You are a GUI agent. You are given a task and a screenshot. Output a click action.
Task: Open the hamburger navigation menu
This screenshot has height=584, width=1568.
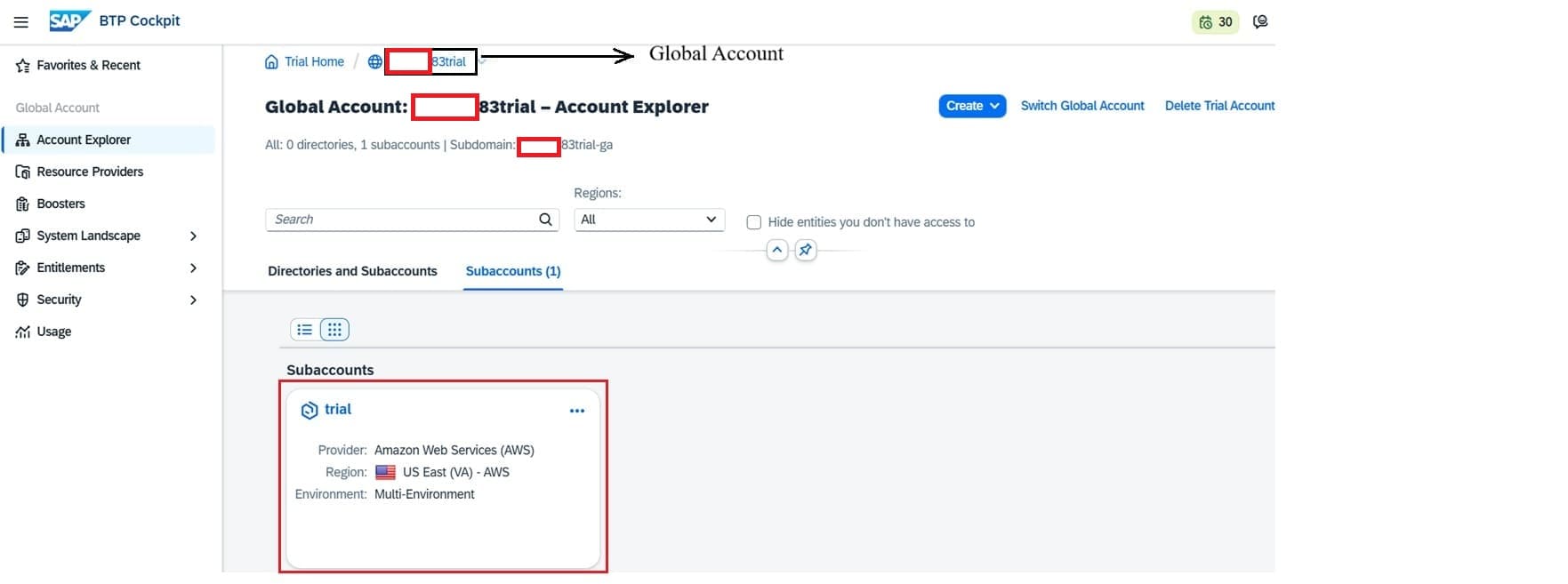21,21
